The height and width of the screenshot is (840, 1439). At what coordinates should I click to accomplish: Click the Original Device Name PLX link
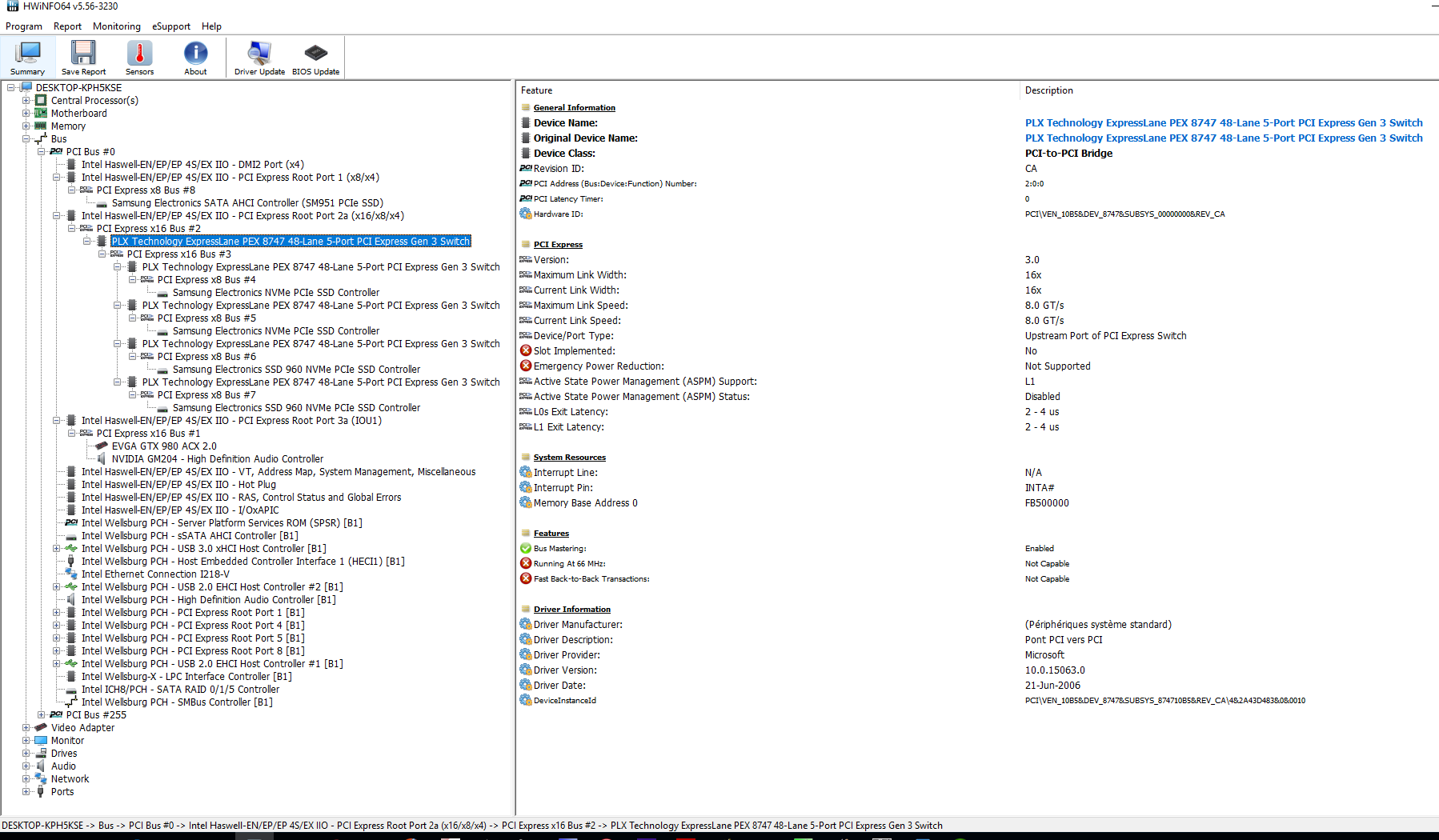click(1224, 138)
